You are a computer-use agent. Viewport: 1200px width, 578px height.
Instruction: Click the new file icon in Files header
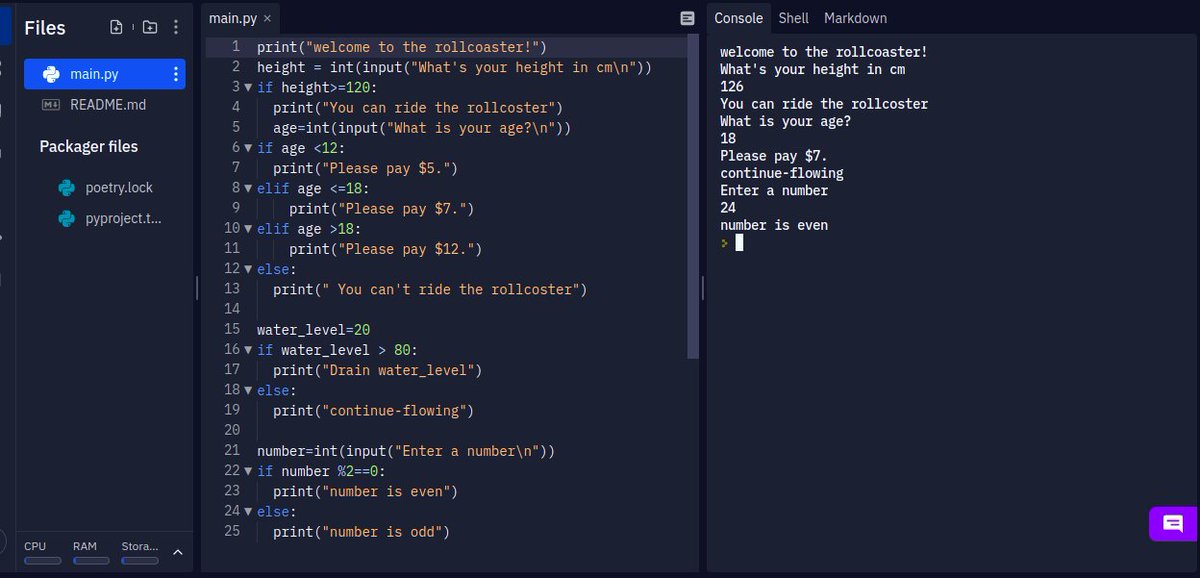[117, 27]
